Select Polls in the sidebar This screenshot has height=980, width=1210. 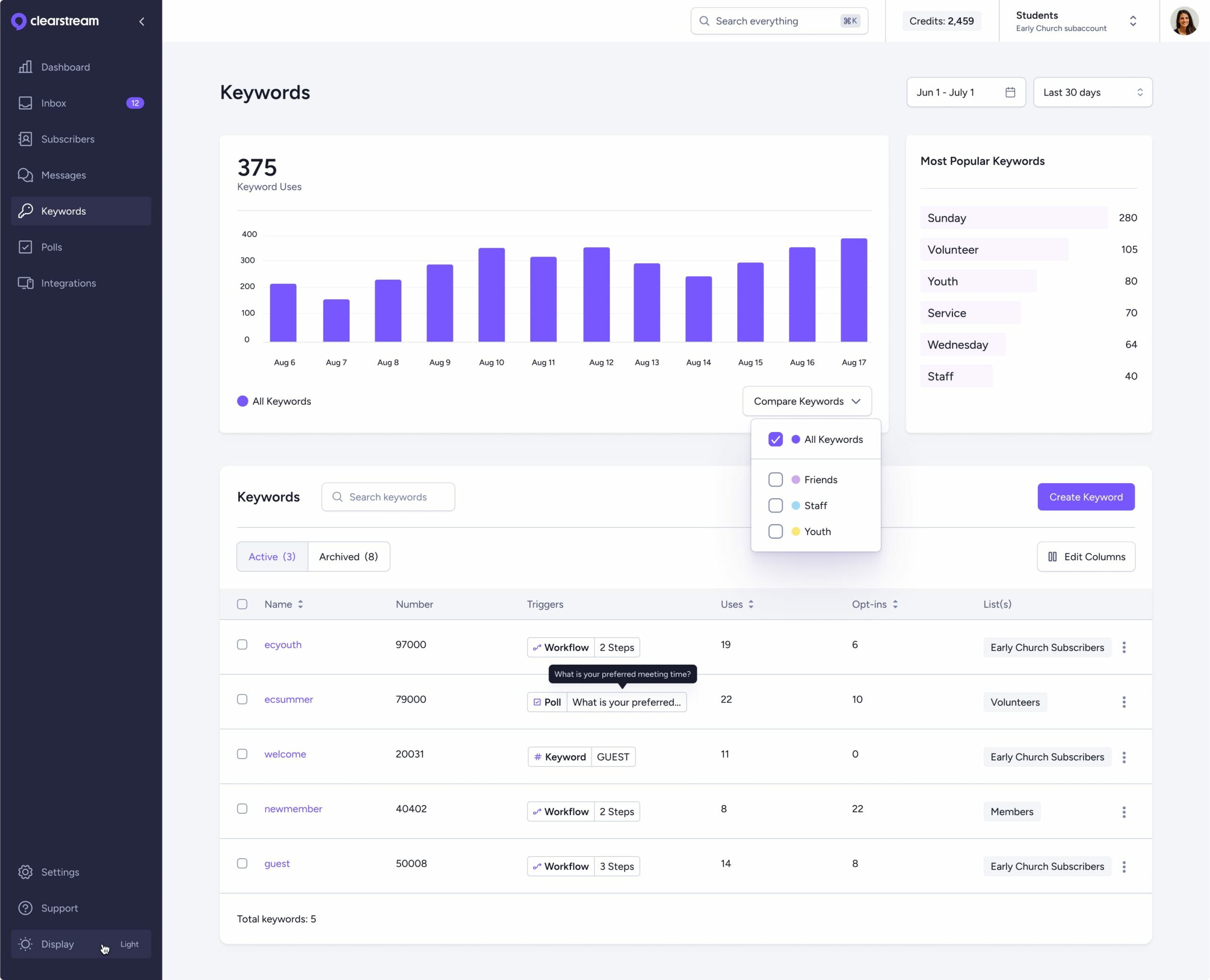(81, 247)
